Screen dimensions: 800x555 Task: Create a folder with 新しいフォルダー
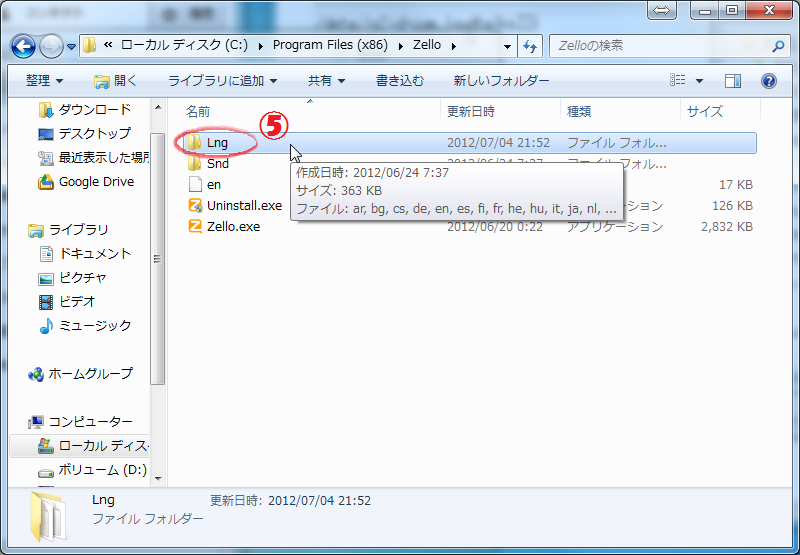point(501,81)
